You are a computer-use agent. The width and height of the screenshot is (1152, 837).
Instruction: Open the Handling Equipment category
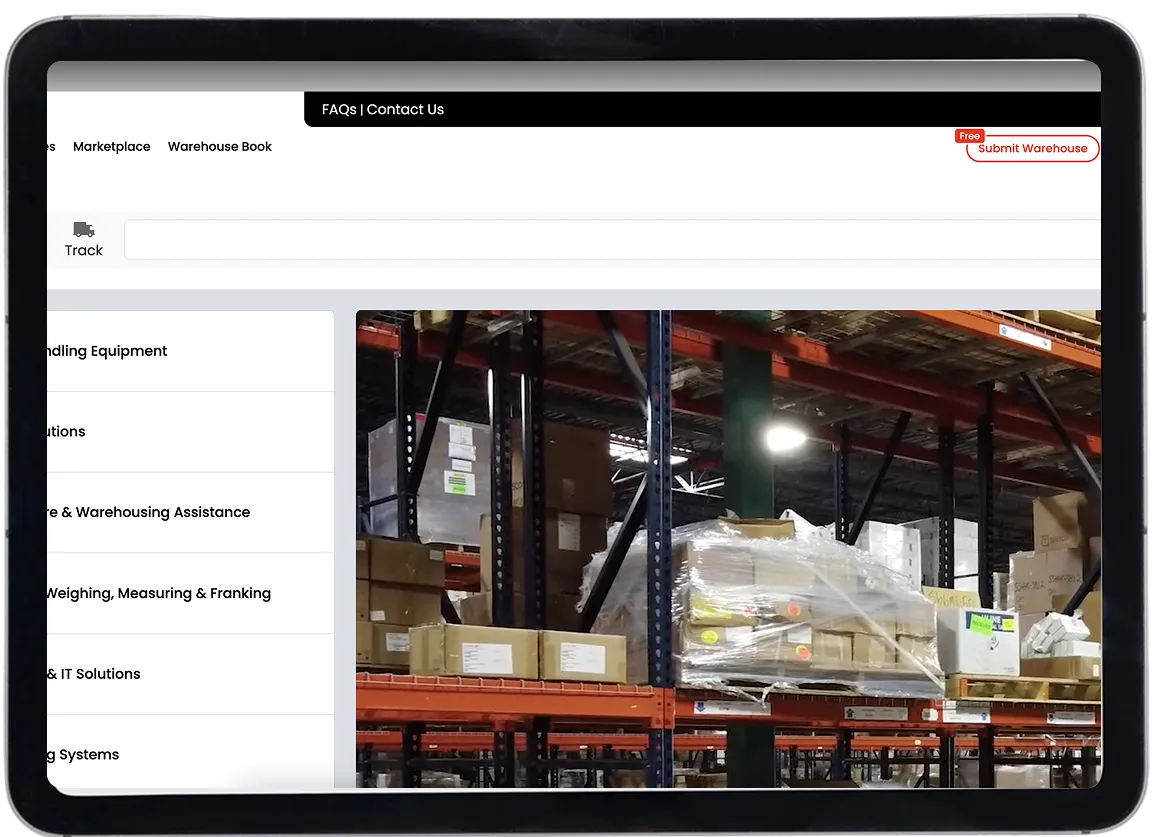[x=108, y=351]
